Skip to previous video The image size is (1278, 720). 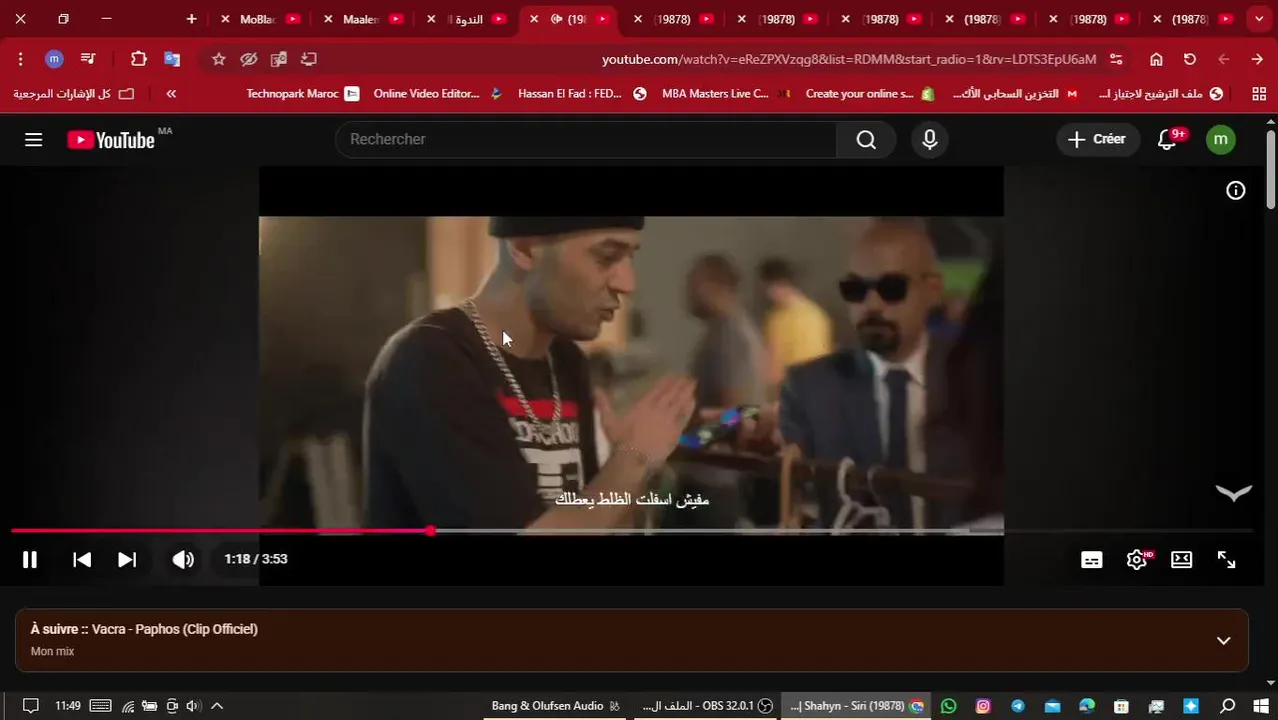pos(82,560)
